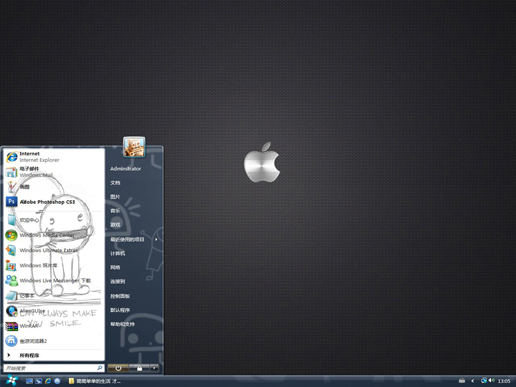516x387 pixels.
Task: Switch to the open taskbar window button
Action: coord(95,381)
